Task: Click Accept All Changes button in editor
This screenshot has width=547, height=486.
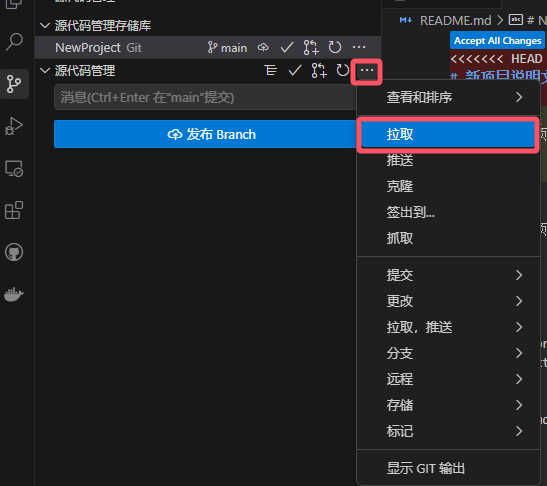Action: (497, 41)
